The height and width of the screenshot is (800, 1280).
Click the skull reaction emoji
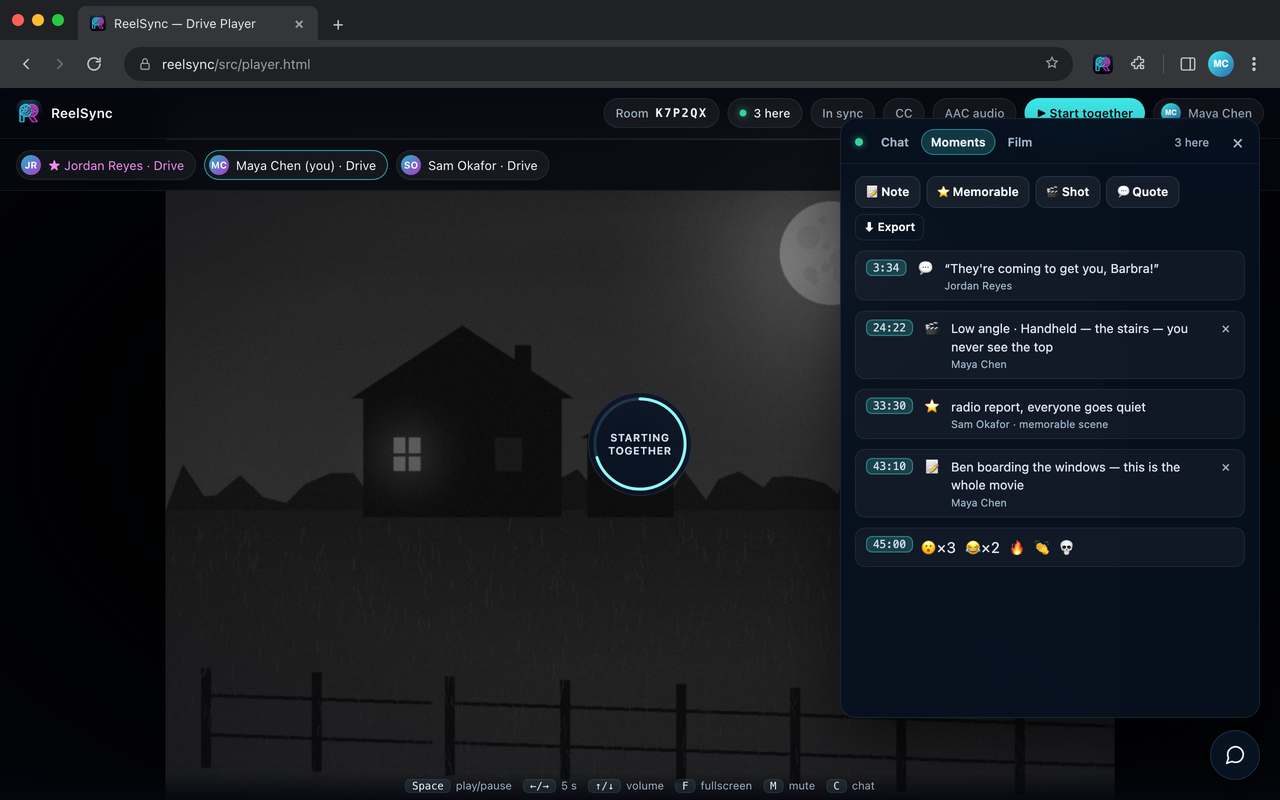click(x=1066, y=548)
